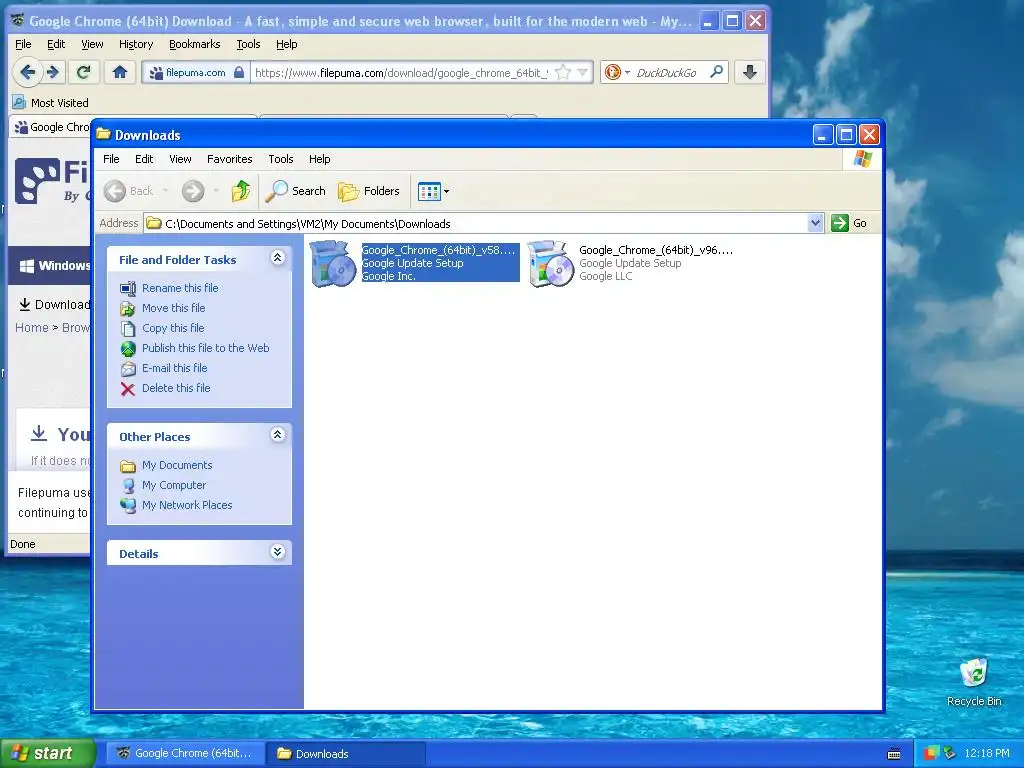Select the Chrome v96 installer icon

(x=551, y=263)
